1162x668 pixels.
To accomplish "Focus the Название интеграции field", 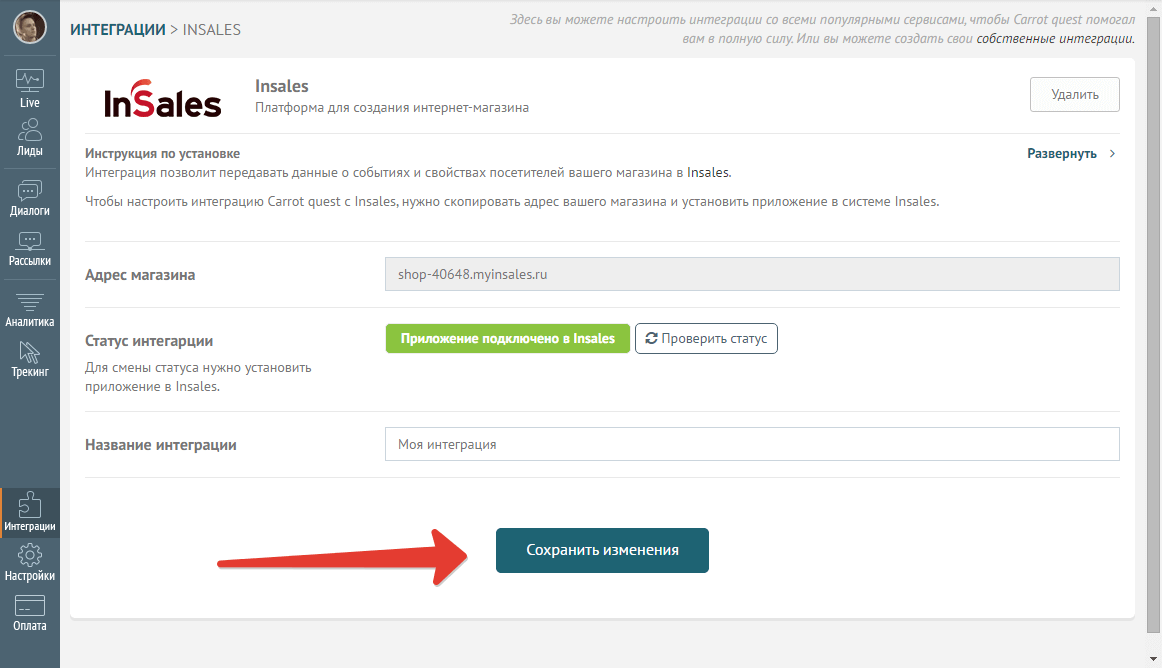I will [752, 444].
